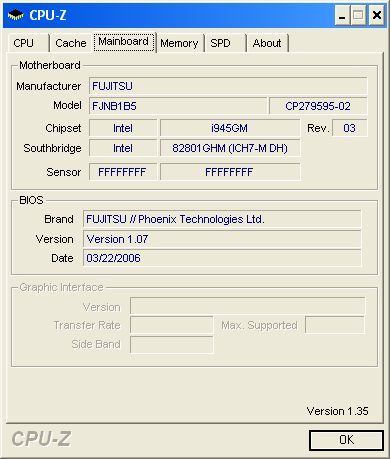Click the first Sensor FFFFFFFF field
391x459 pixels.
[123, 172]
